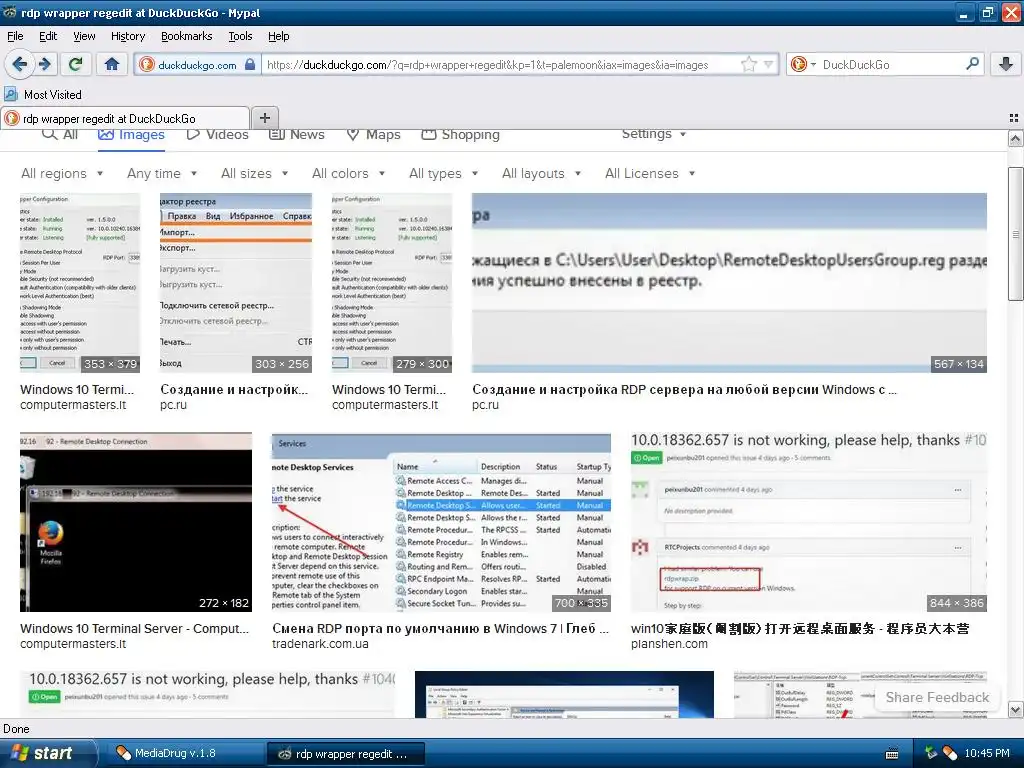The width and height of the screenshot is (1024, 768).
Task: Expand the All layouts filter
Action: (541, 173)
